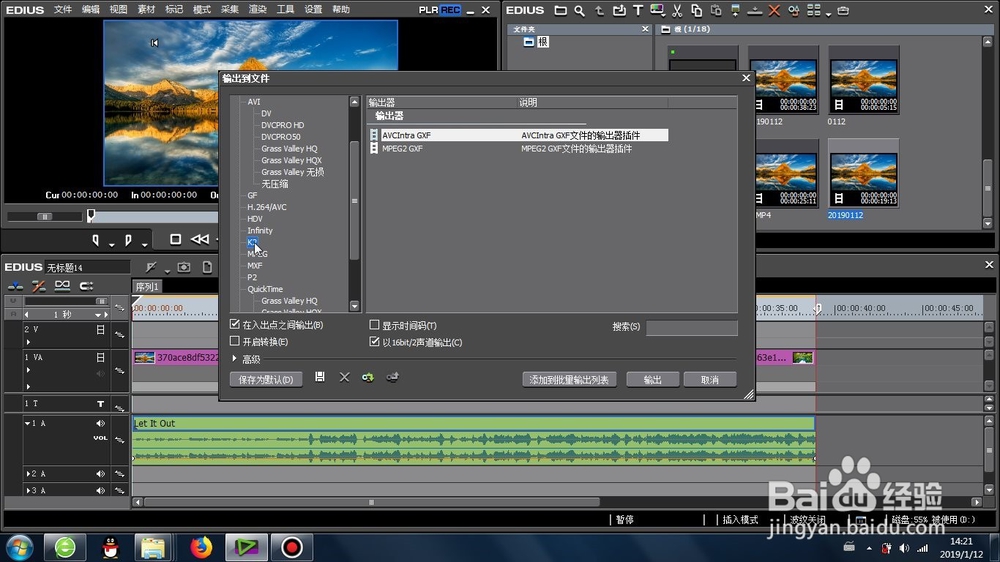Viewport: 1000px width, 562px height.
Task: Toggle ripple mode icon on timeline
Action: point(38,286)
